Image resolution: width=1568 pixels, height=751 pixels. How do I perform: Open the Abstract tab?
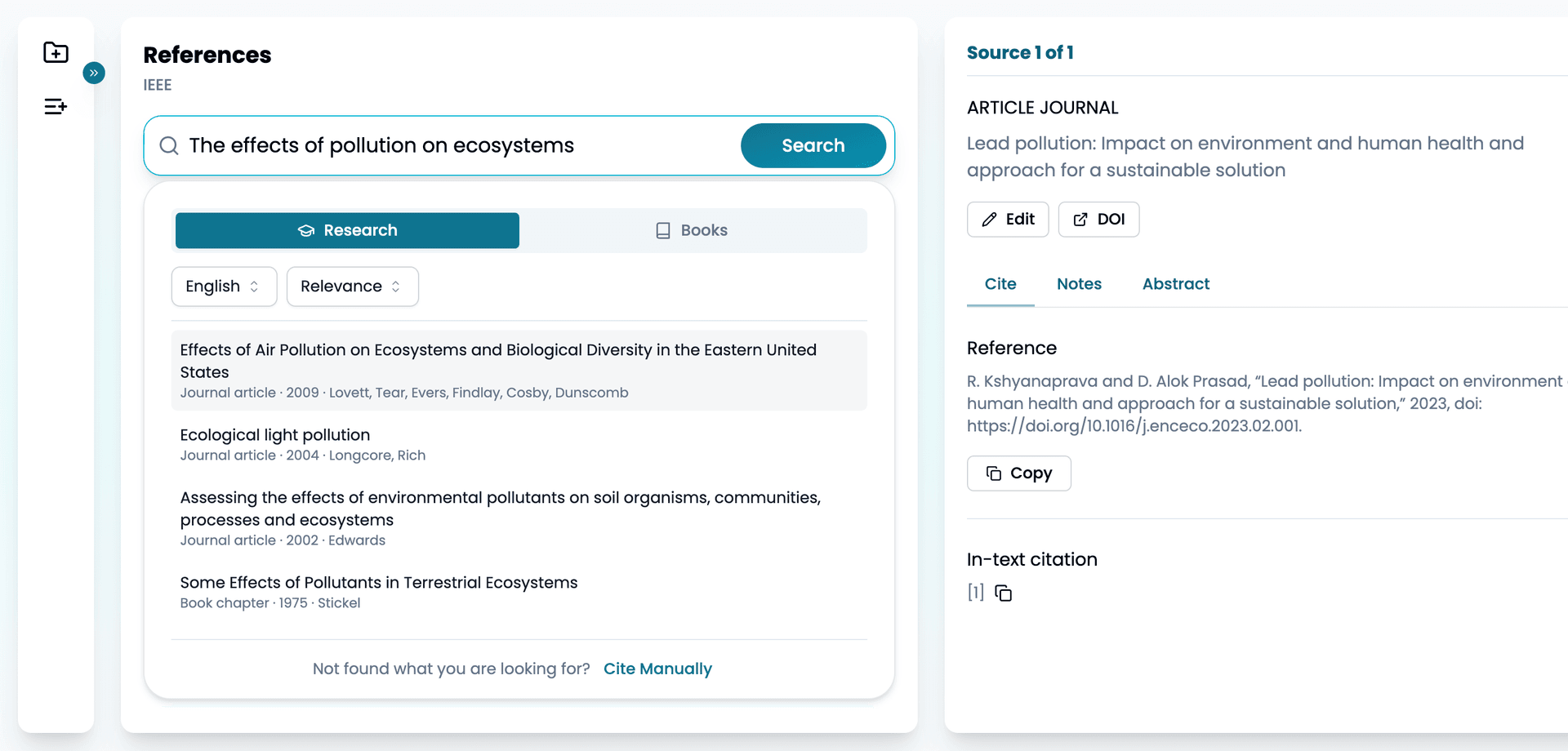pyautogui.click(x=1175, y=284)
